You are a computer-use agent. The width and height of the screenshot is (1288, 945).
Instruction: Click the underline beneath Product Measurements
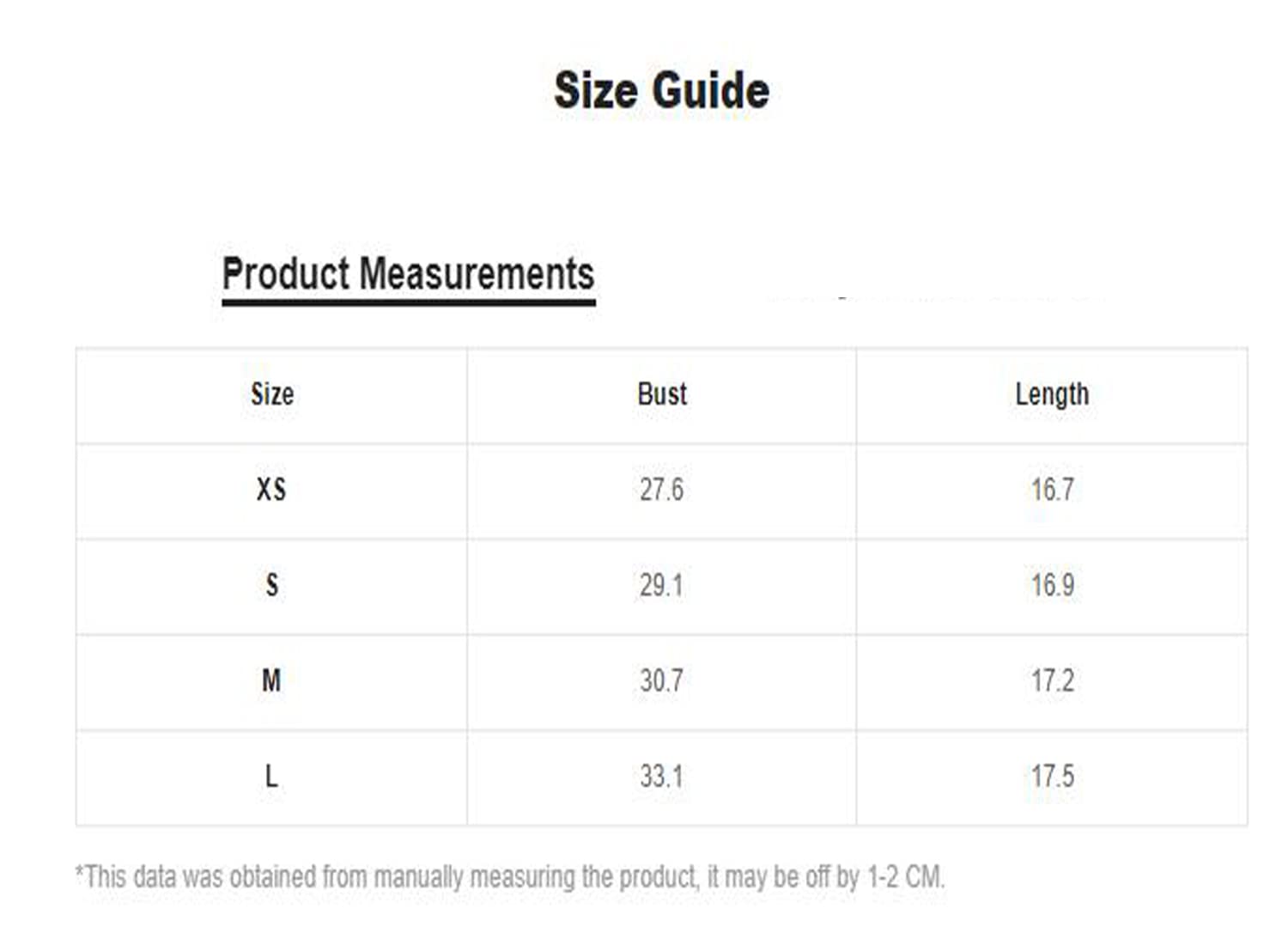pyautogui.click(x=409, y=302)
